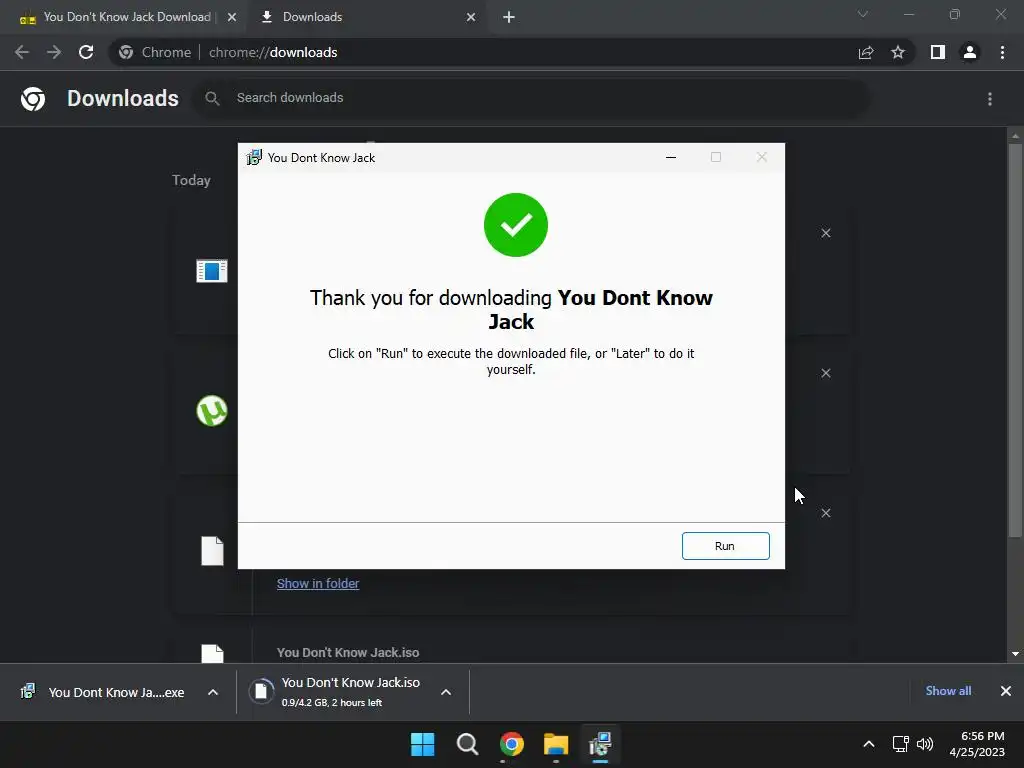Viewport: 1024px width, 768px height.
Task: Go back to the previous page
Action: pyautogui.click(x=22, y=52)
